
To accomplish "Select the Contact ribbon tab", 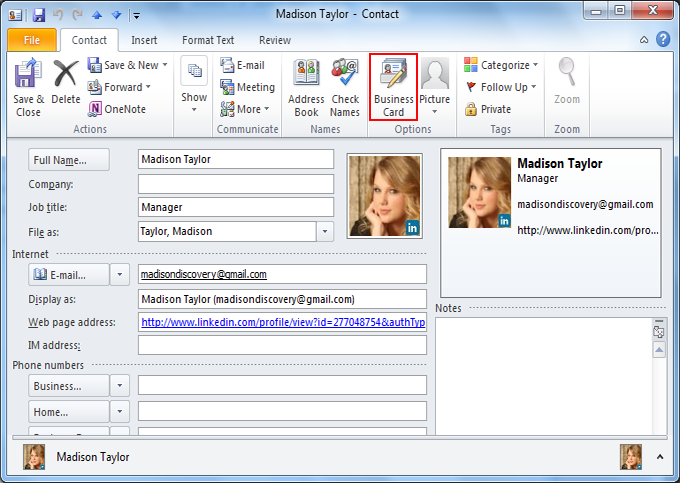I will (89, 40).
